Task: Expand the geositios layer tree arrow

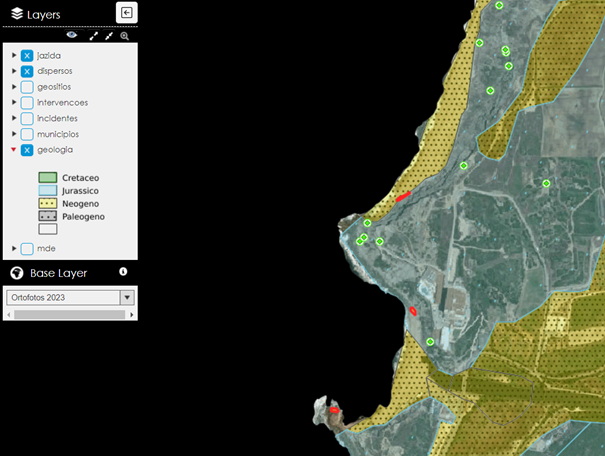Action: [x=14, y=87]
